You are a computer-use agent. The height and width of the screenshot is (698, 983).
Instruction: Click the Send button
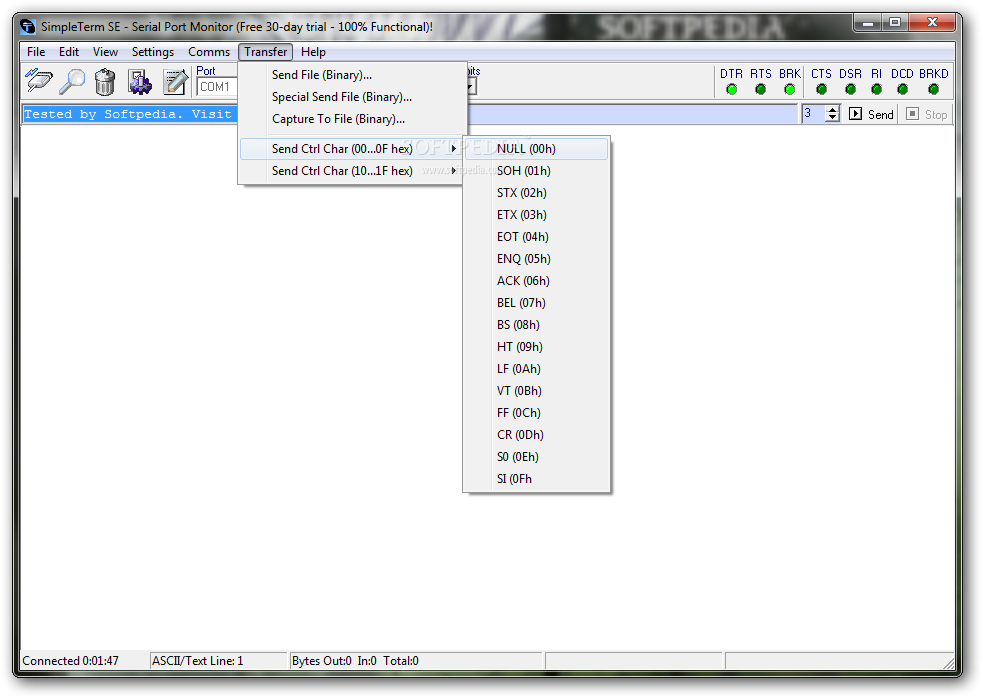pos(871,114)
